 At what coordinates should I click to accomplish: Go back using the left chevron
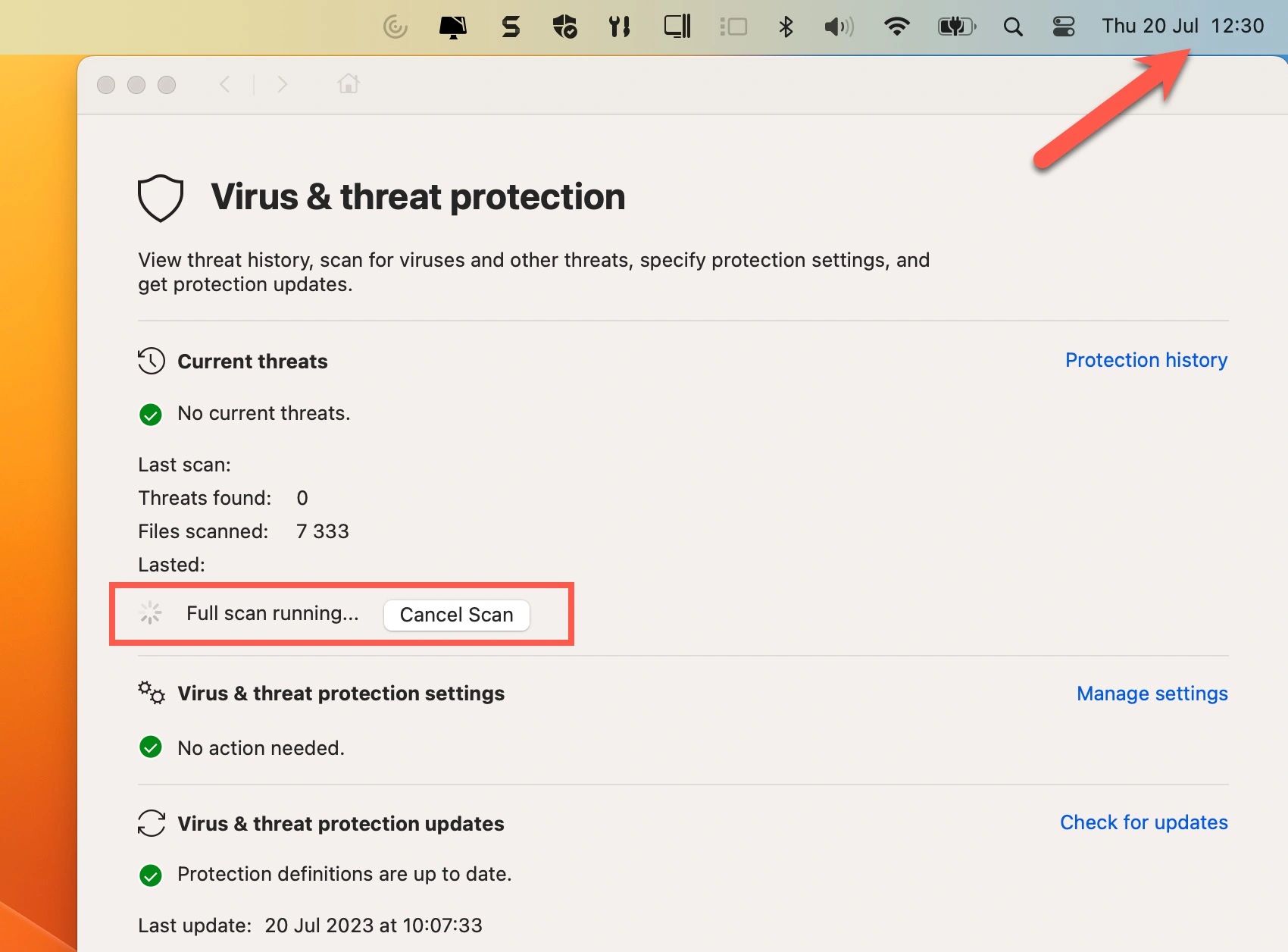coord(225,84)
